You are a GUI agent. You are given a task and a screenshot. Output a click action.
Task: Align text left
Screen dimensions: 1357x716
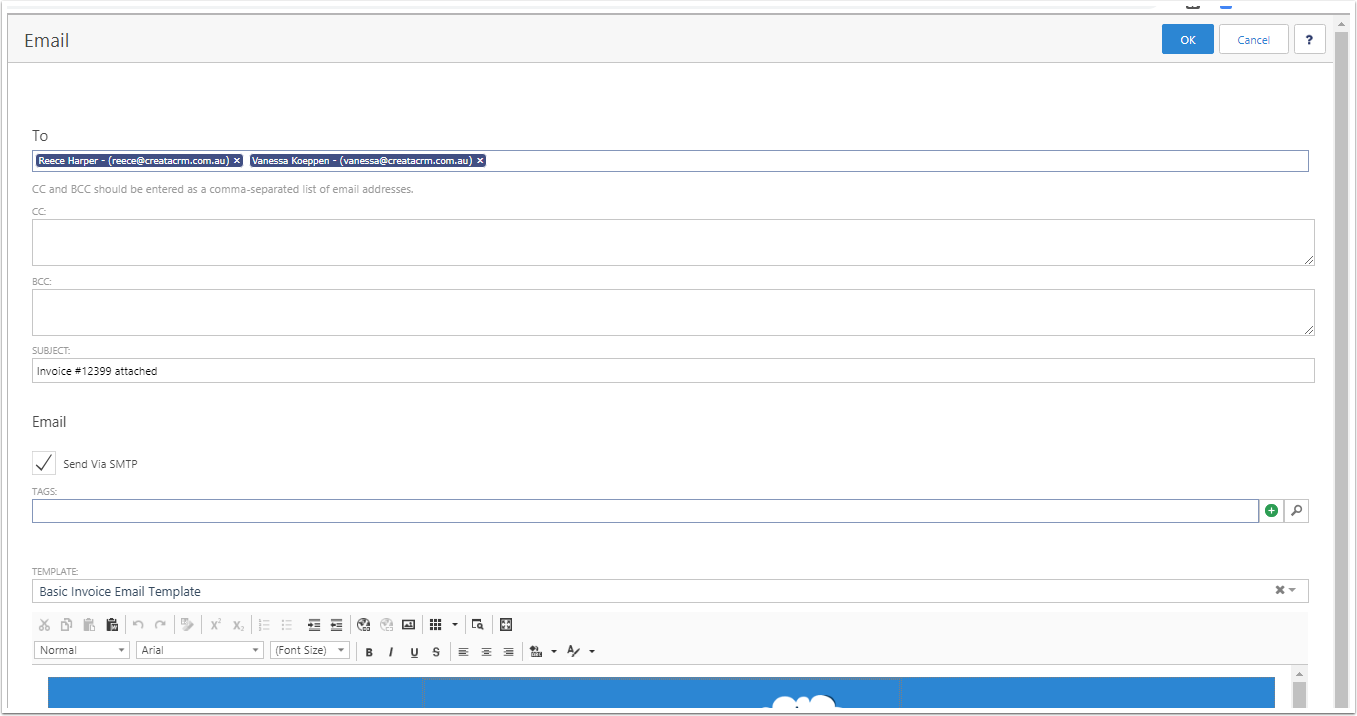tap(463, 652)
